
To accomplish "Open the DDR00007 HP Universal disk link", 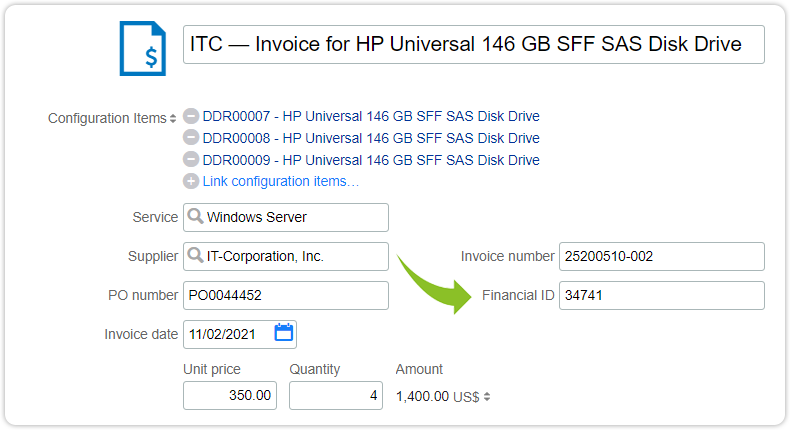I will 371,116.
